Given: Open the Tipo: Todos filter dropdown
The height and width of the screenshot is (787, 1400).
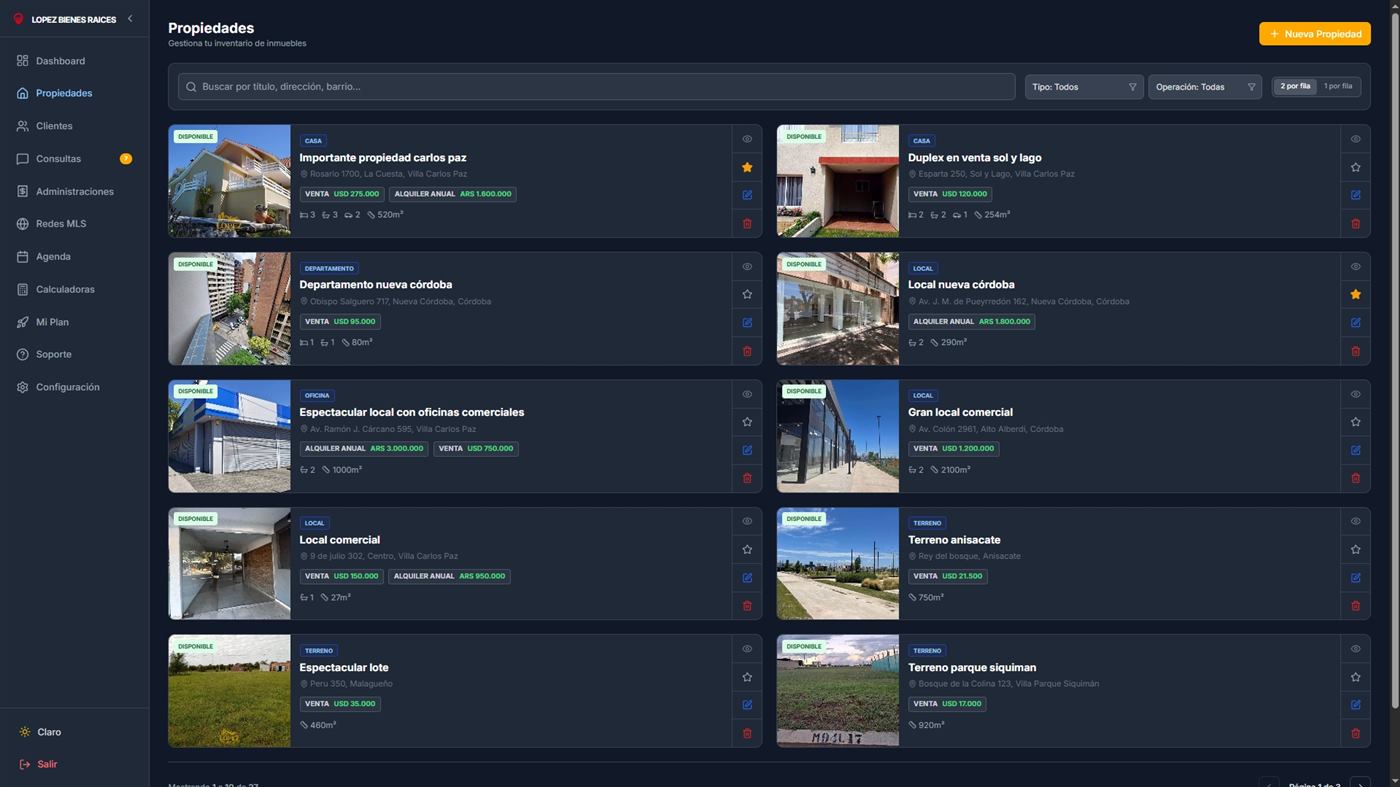Looking at the screenshot, I should click(x=1084, y=87).
